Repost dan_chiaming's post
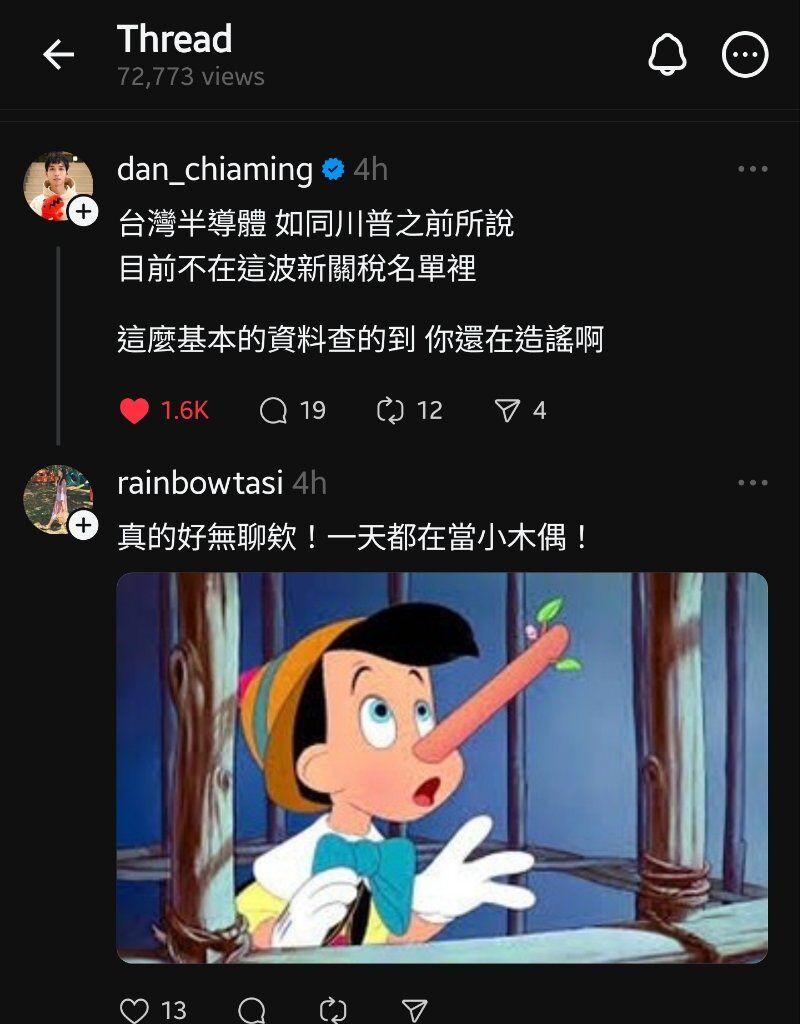800x1024 pixels. coord(391,411)
